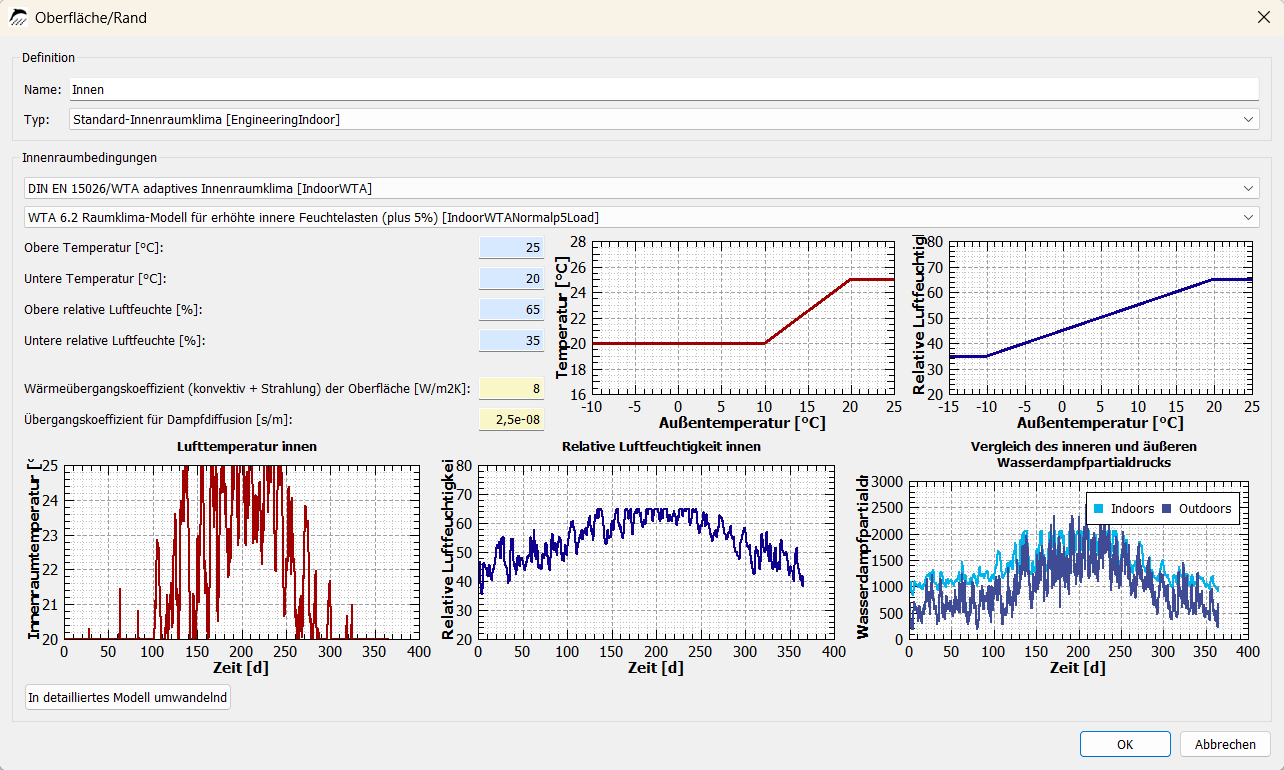This screenshot has width=1284, height=770.
Task: Click the Lufttemperatur innen chart title
Action: tap(247, 446)
